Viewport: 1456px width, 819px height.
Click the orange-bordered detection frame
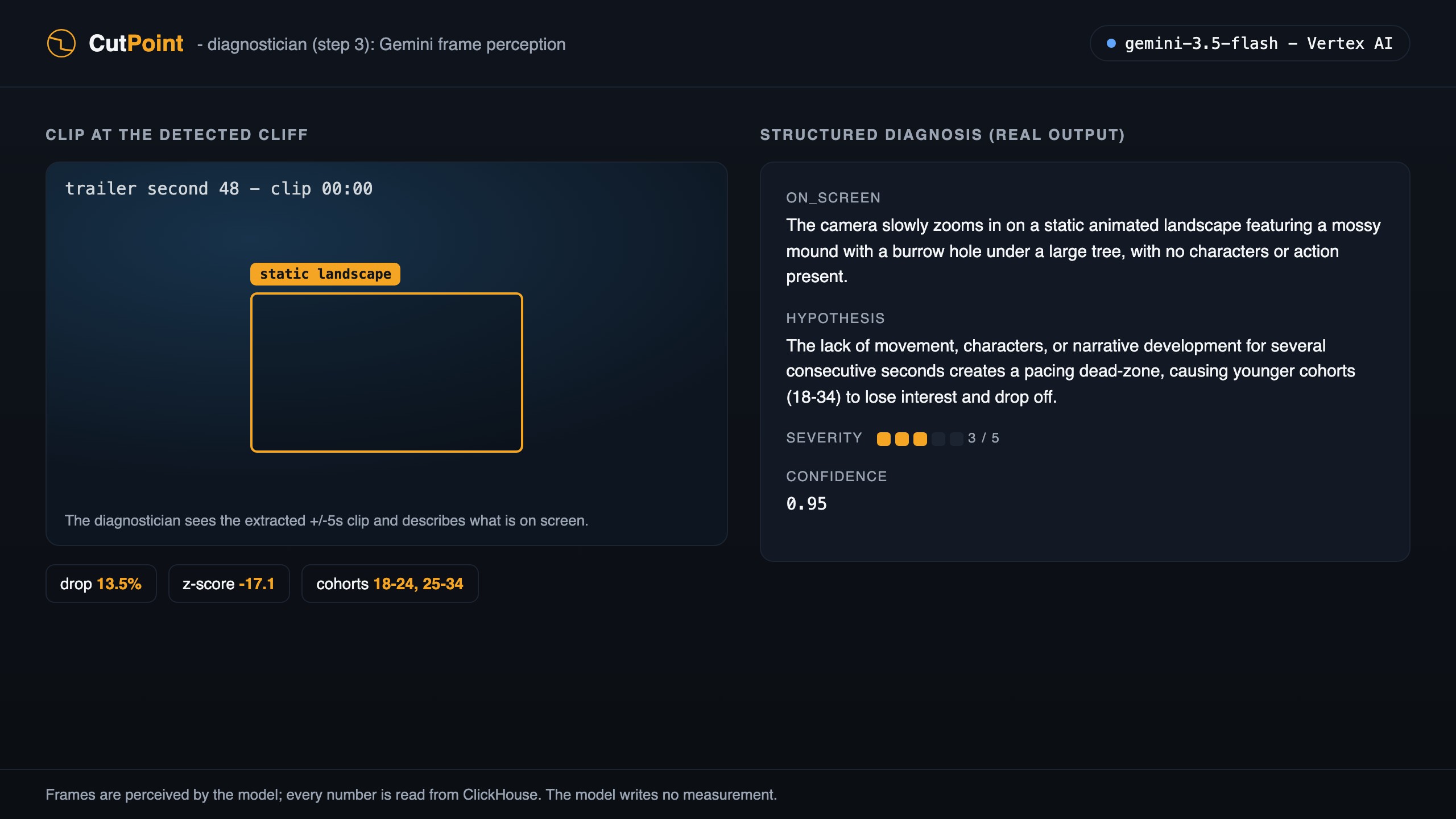(x=387, y=373)
